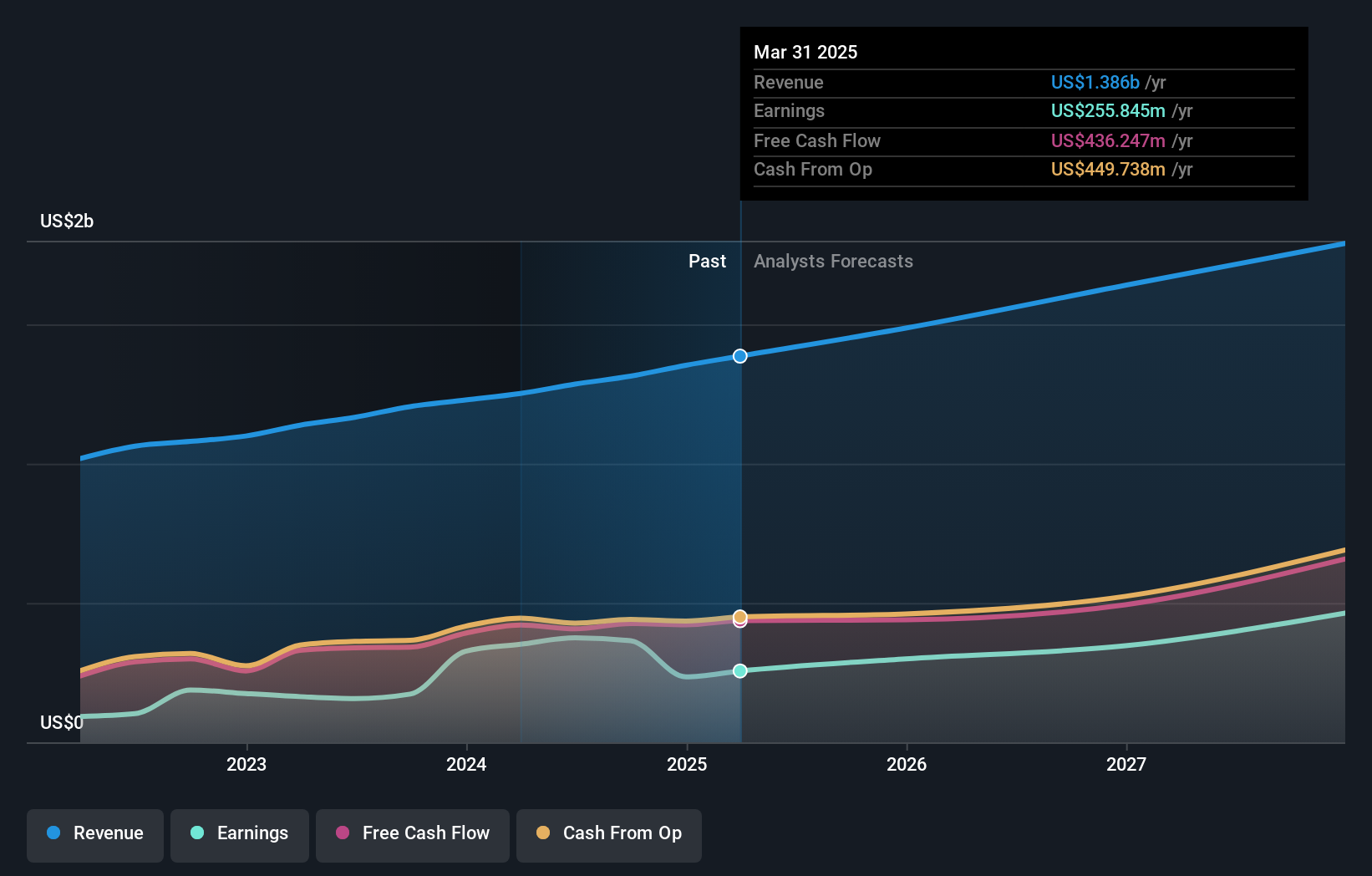Select the Earnings data point marker

tap(740, 670)
